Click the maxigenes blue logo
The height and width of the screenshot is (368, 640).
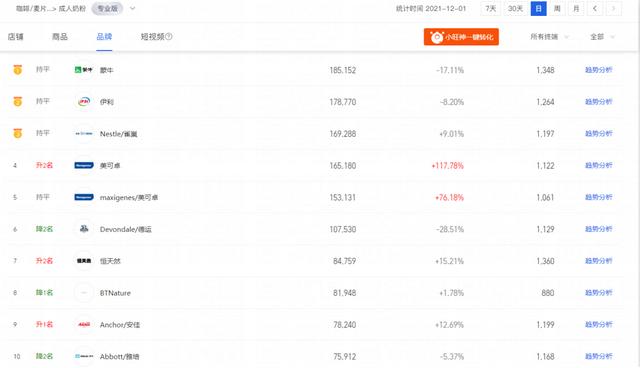[x=84, y=197]
